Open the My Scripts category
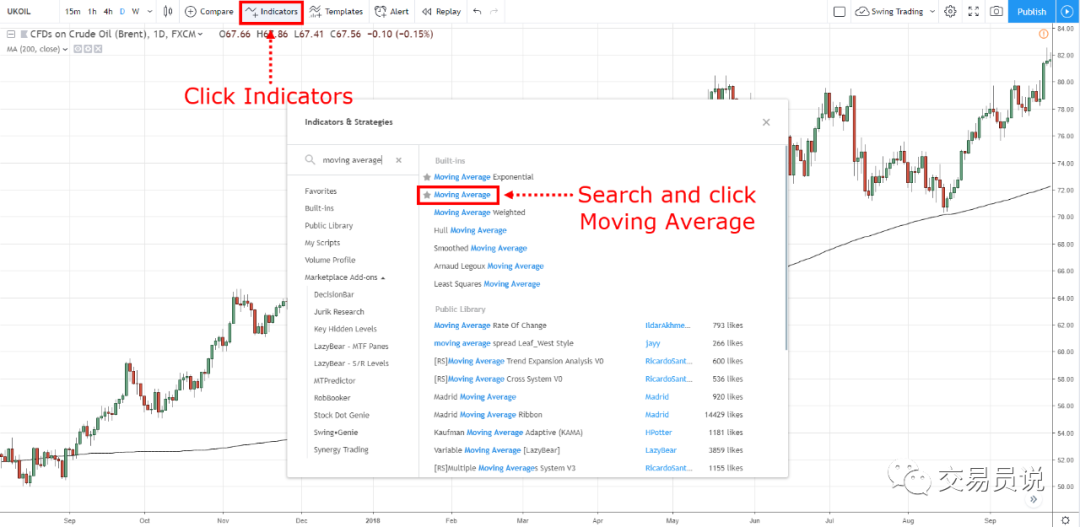1080x527 pixels. [x=322, y=242]
